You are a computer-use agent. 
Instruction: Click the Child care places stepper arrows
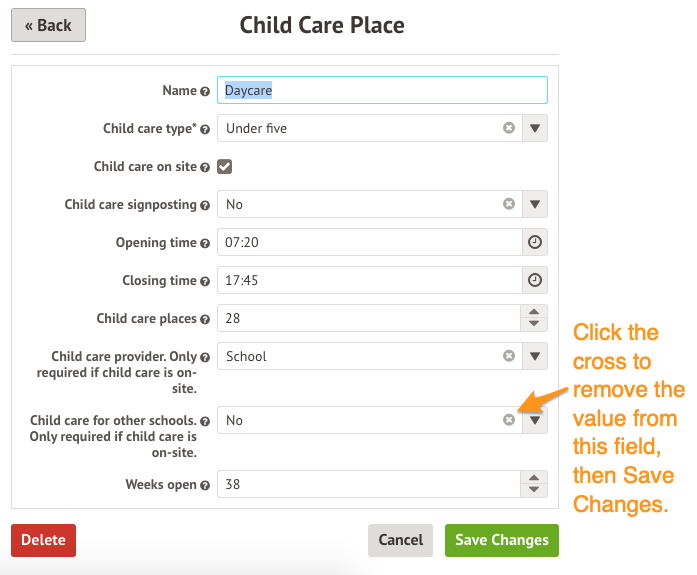(x=535, y=319)
